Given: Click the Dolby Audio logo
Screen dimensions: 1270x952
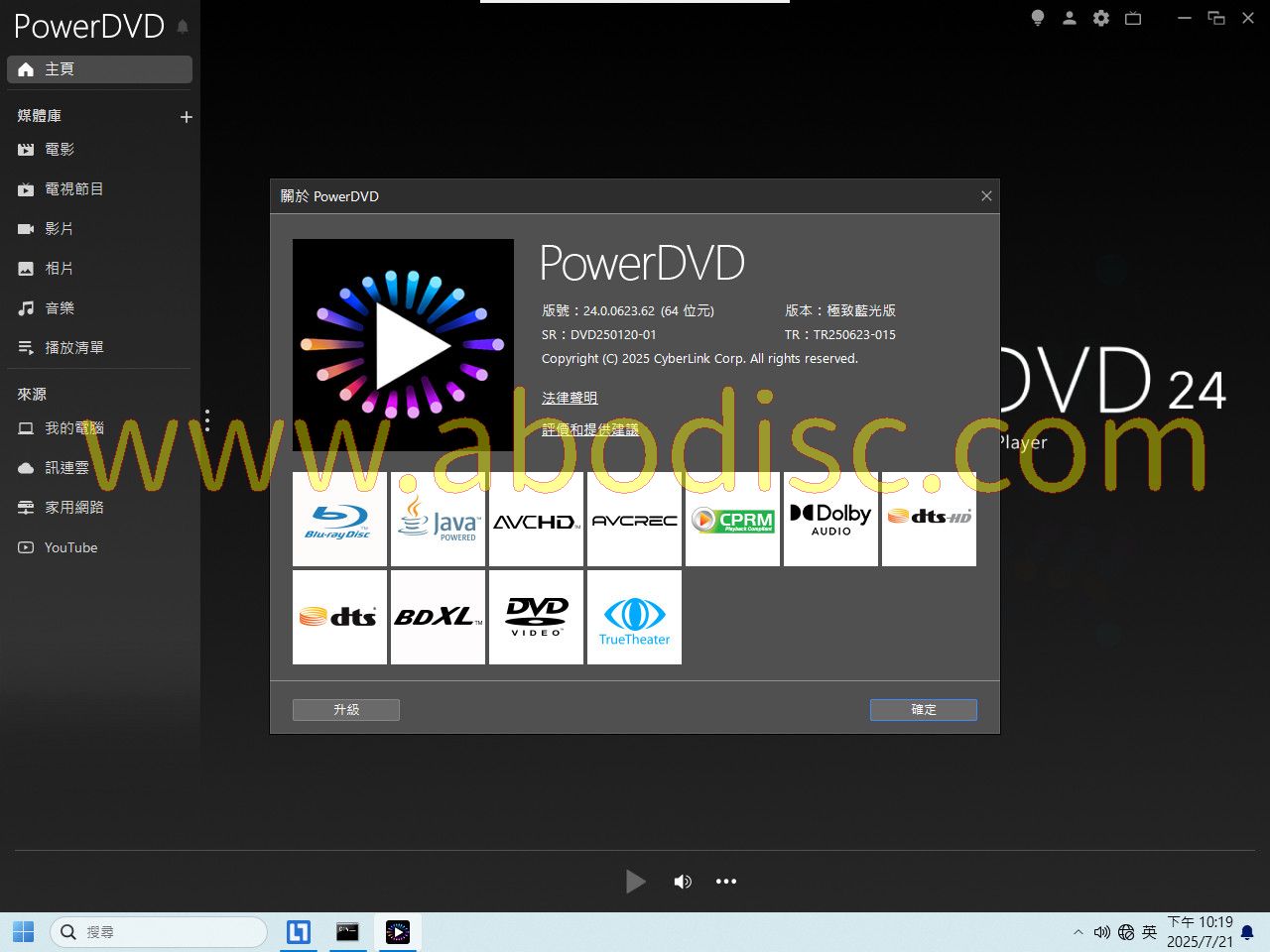Looking at the screenshot, I should pos(830,520).
